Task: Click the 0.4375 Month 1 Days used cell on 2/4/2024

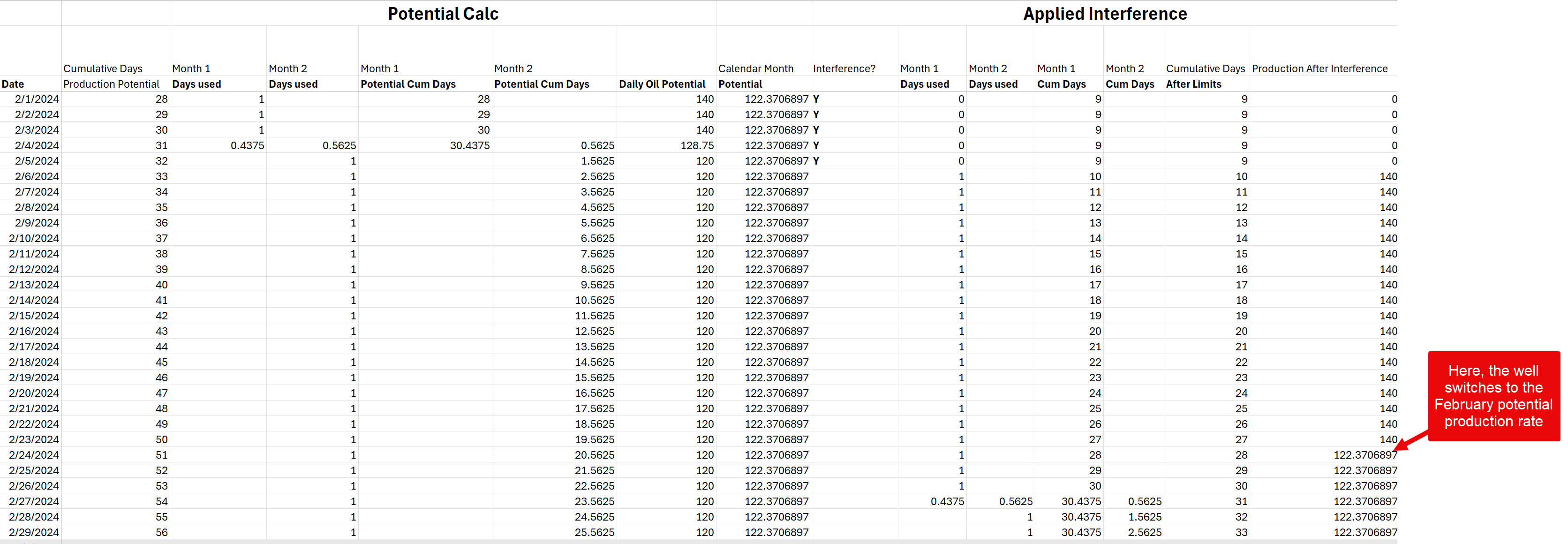Action: 247,145
